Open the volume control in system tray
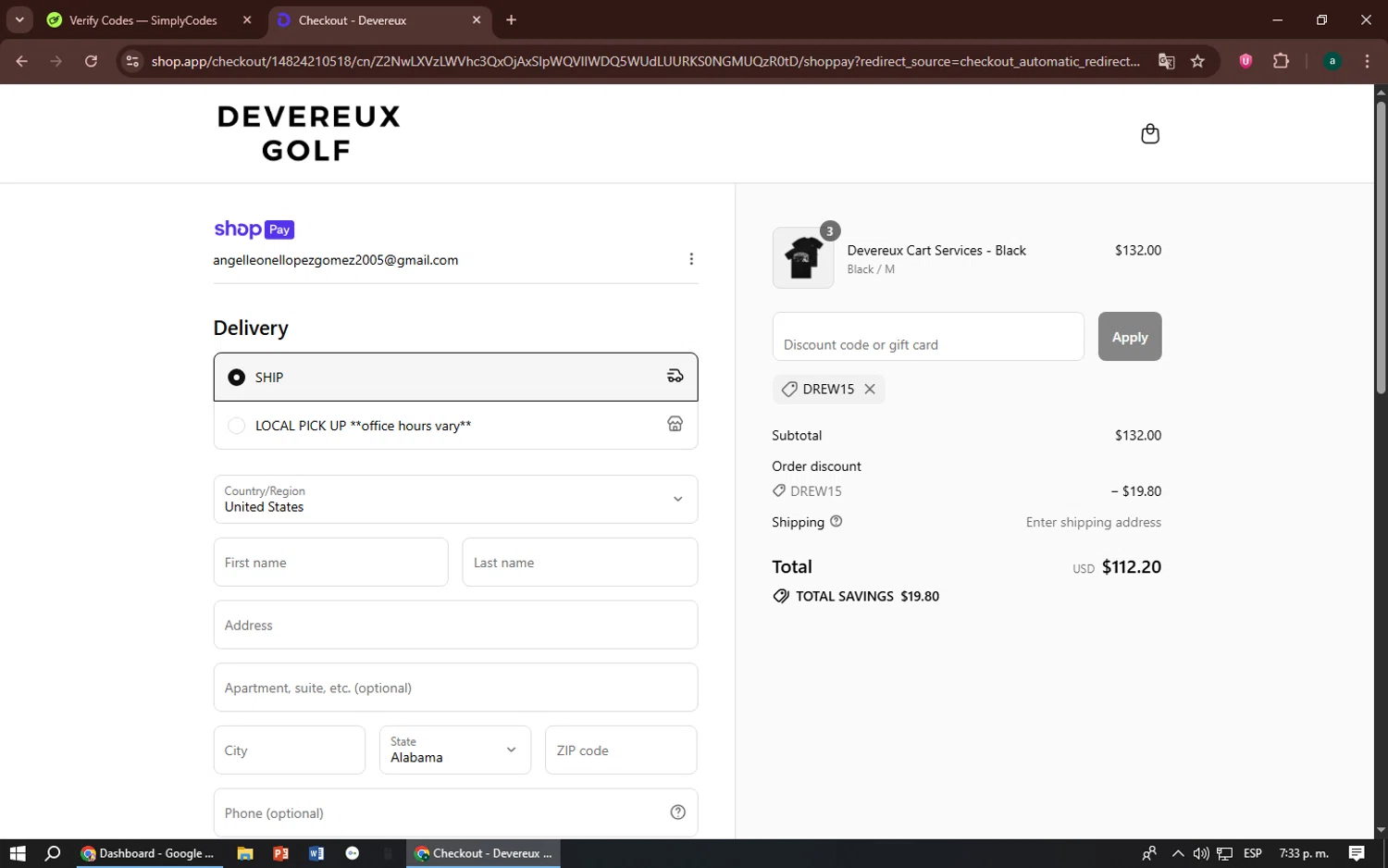 coord(1201,853)
